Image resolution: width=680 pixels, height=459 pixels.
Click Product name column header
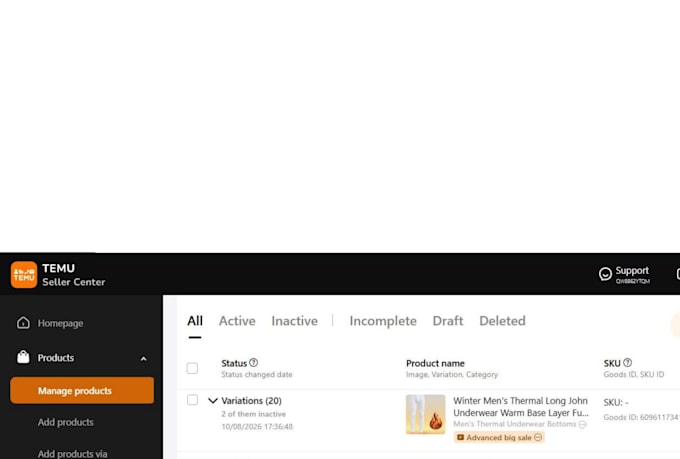(435, 363)
